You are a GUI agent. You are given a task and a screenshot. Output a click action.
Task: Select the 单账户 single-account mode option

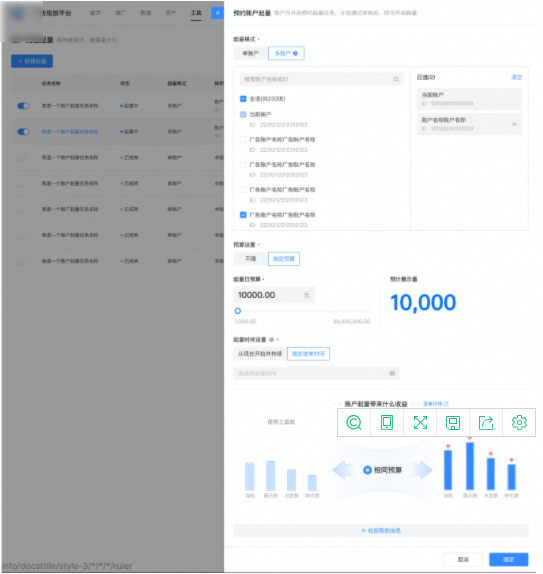pyautogui.click(x=251, y=53)
